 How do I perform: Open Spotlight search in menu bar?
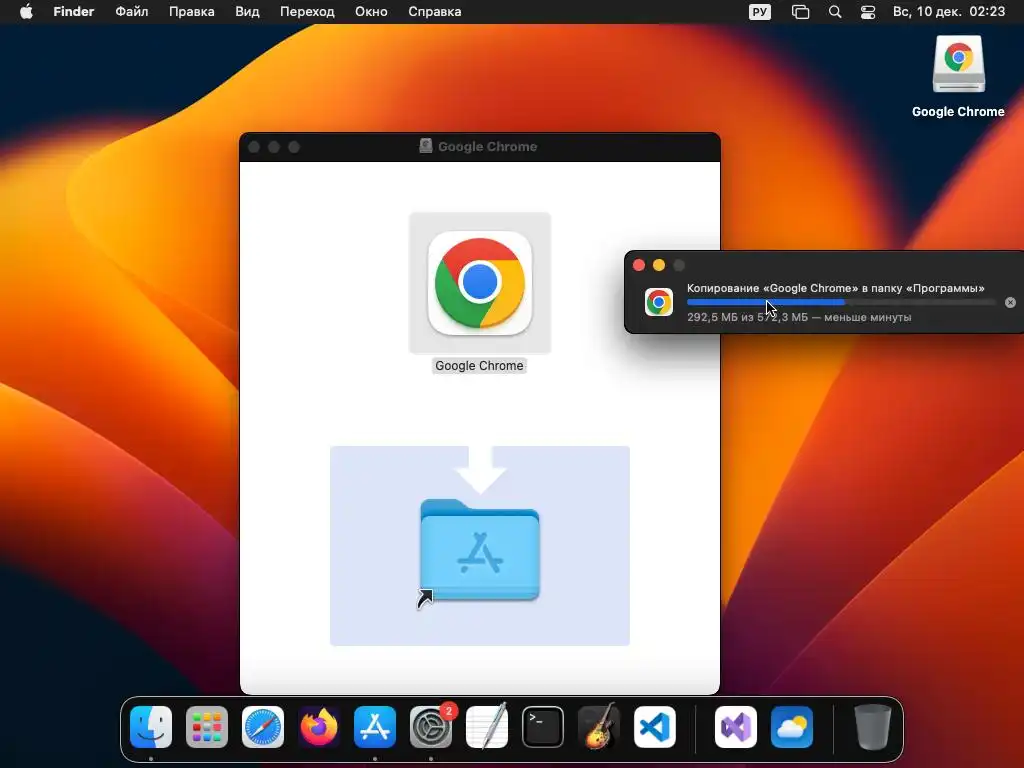pos(835,12)
